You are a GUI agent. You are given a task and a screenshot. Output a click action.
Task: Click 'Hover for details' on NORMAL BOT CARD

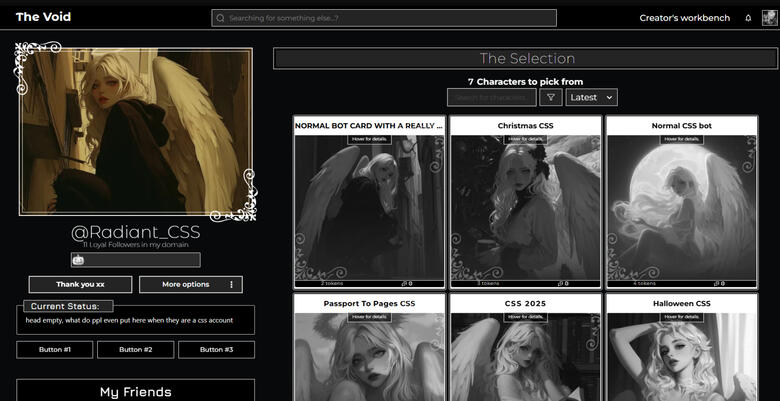tap(369, 139)
